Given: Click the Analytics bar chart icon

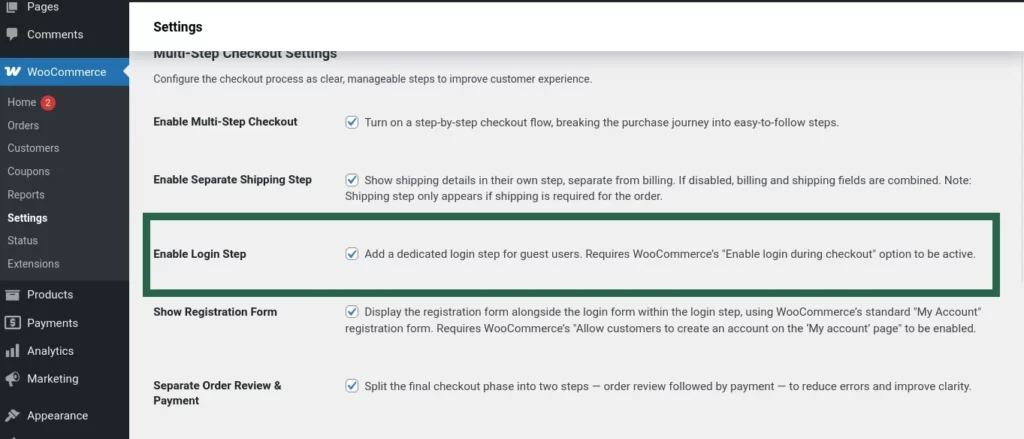Looking at the screenshot, I should click(12, 351).
